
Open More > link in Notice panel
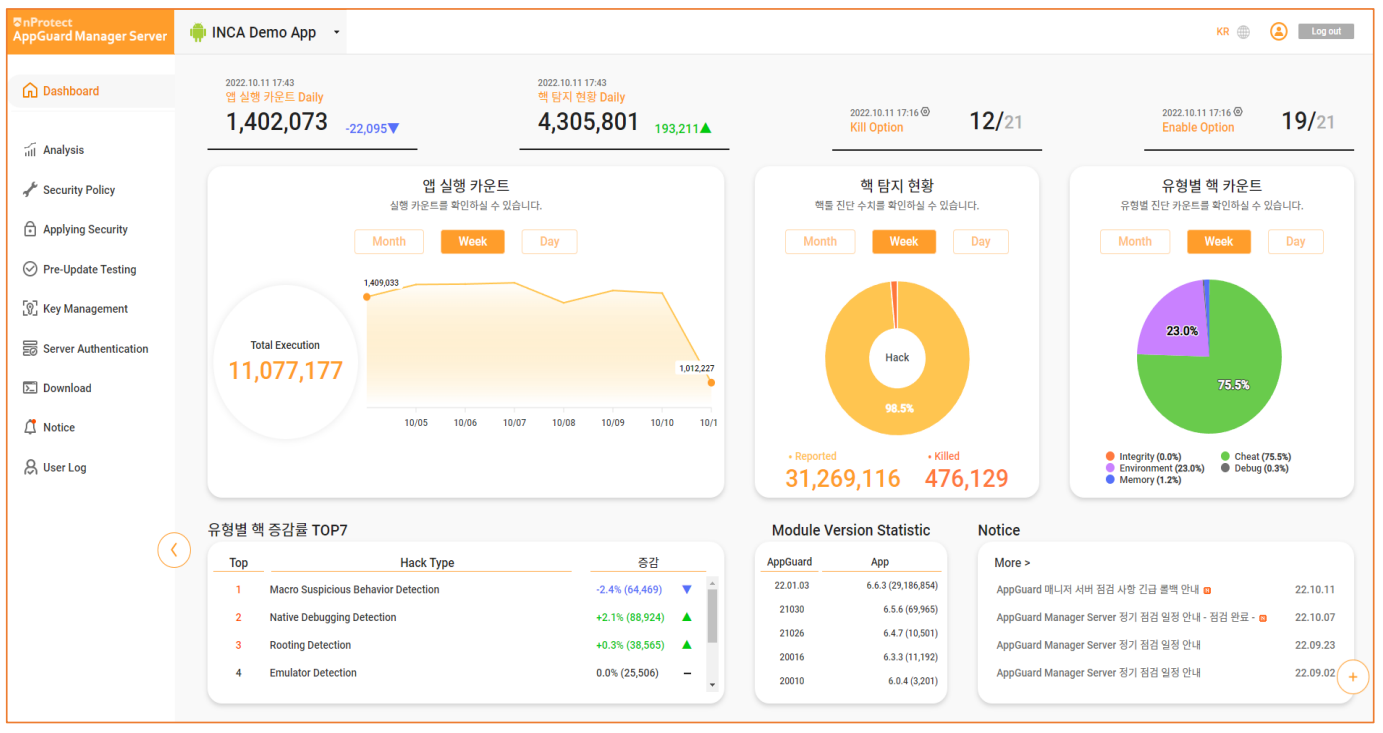(1012, 563)
